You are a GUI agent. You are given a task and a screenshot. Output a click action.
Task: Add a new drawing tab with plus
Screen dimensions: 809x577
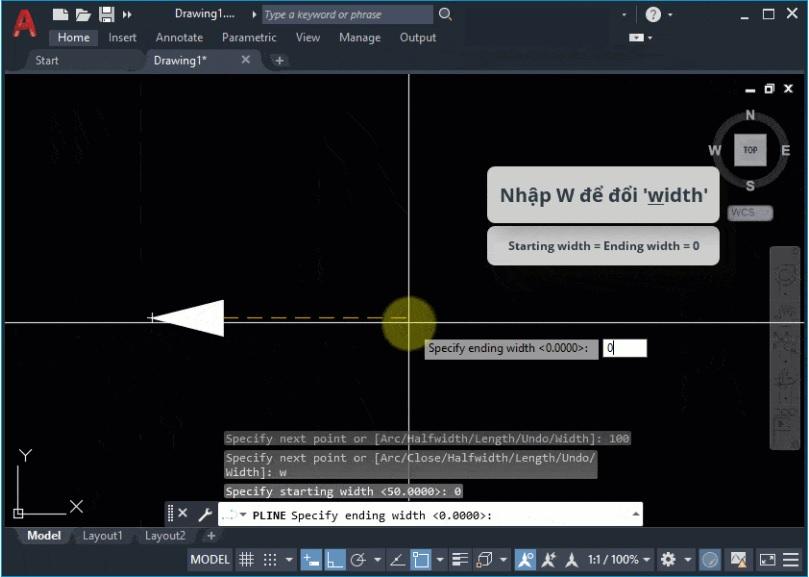pyautogui.click(x=279, y=60)
